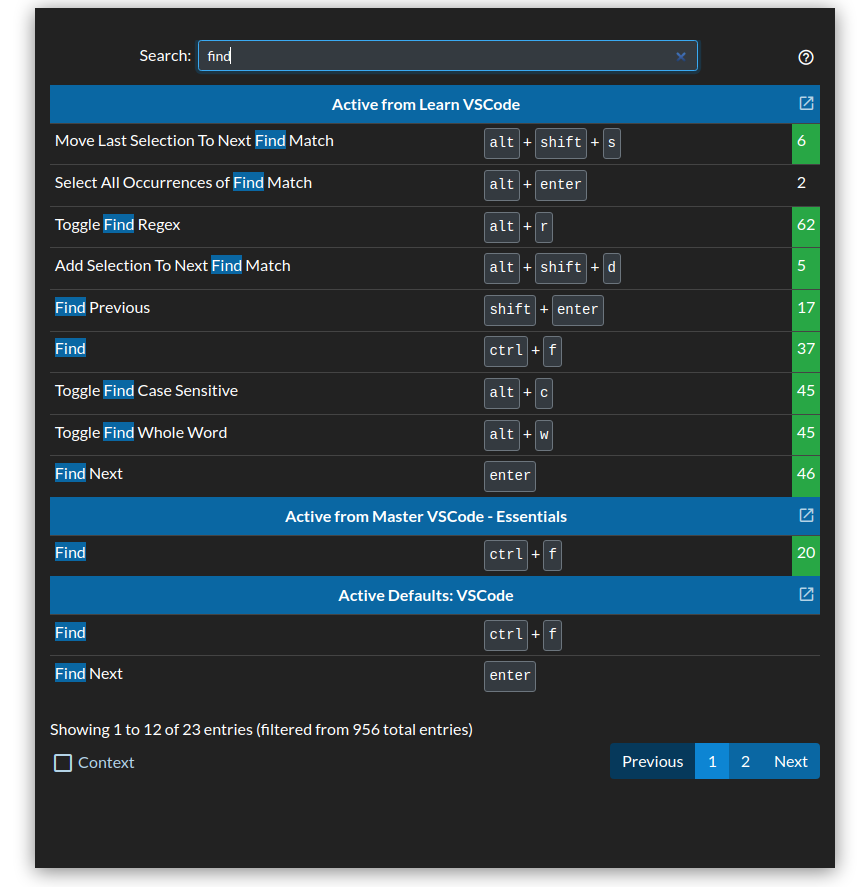Screen dimensions: 863x887
Task: Focus the Search input field
Action: point(447,56)
